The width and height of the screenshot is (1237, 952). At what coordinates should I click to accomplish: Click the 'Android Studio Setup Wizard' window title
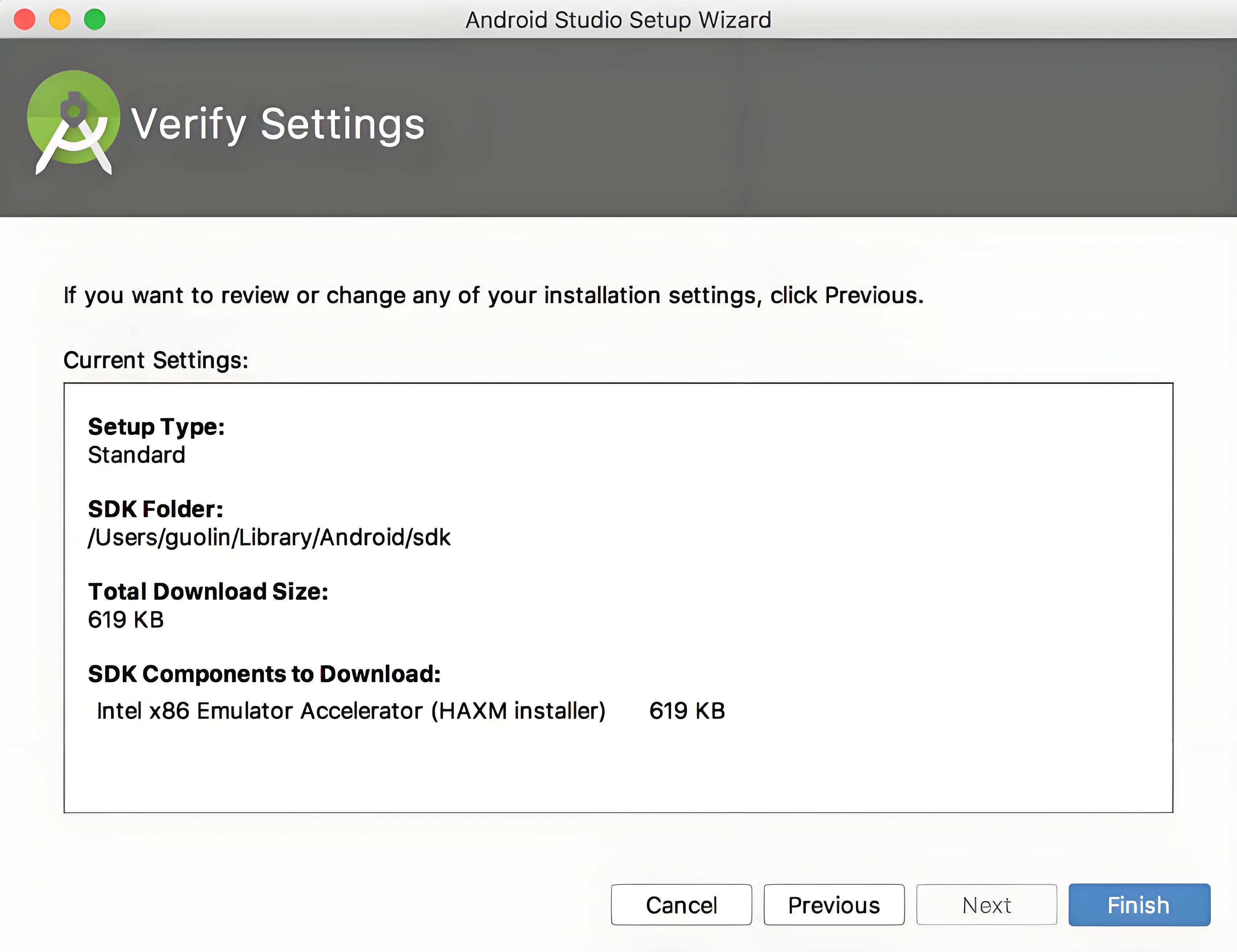click(618, 20)
